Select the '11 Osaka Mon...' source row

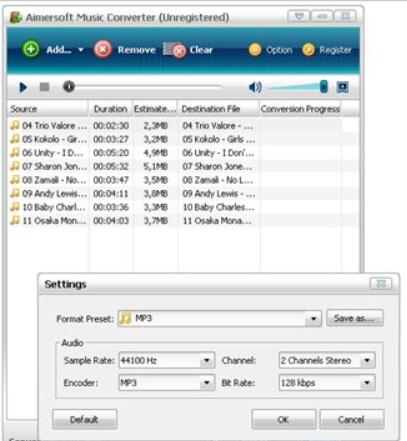pyautogui.click(x=48, y=221)
